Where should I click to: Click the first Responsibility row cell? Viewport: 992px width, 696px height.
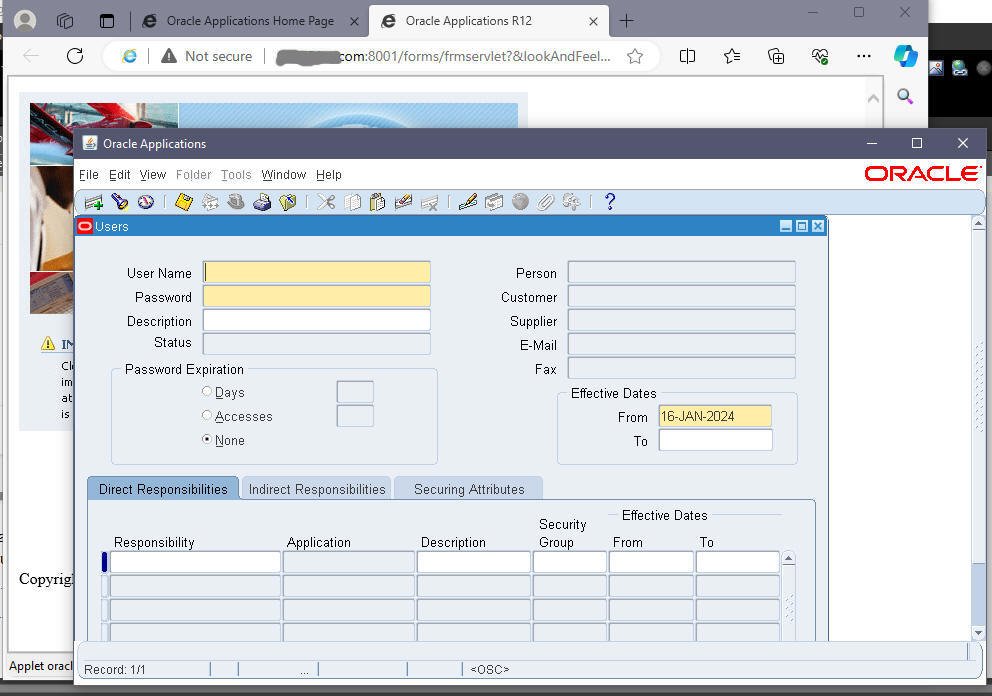(195, 562)
